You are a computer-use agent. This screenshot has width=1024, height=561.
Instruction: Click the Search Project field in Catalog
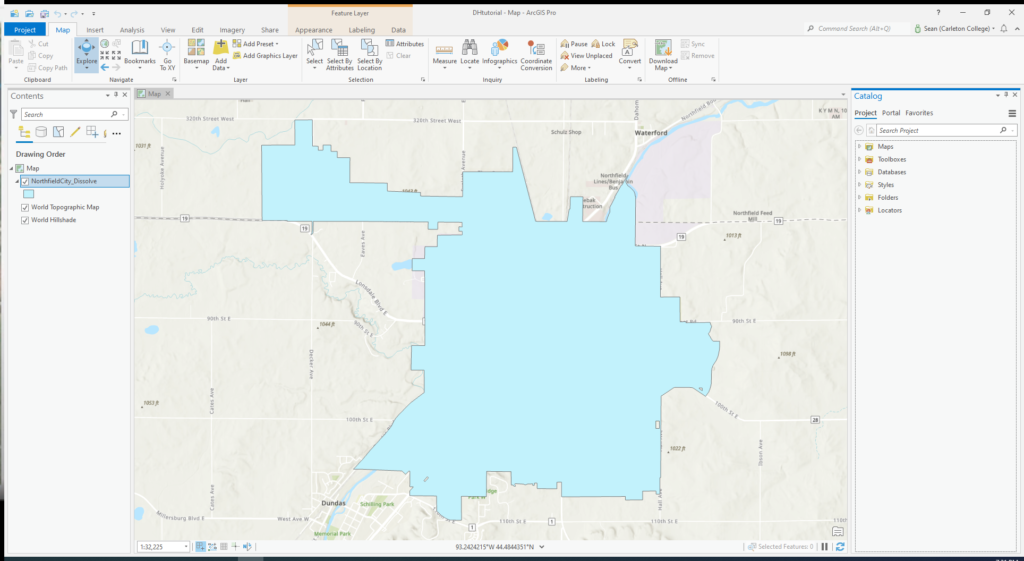tap(946, 131)
